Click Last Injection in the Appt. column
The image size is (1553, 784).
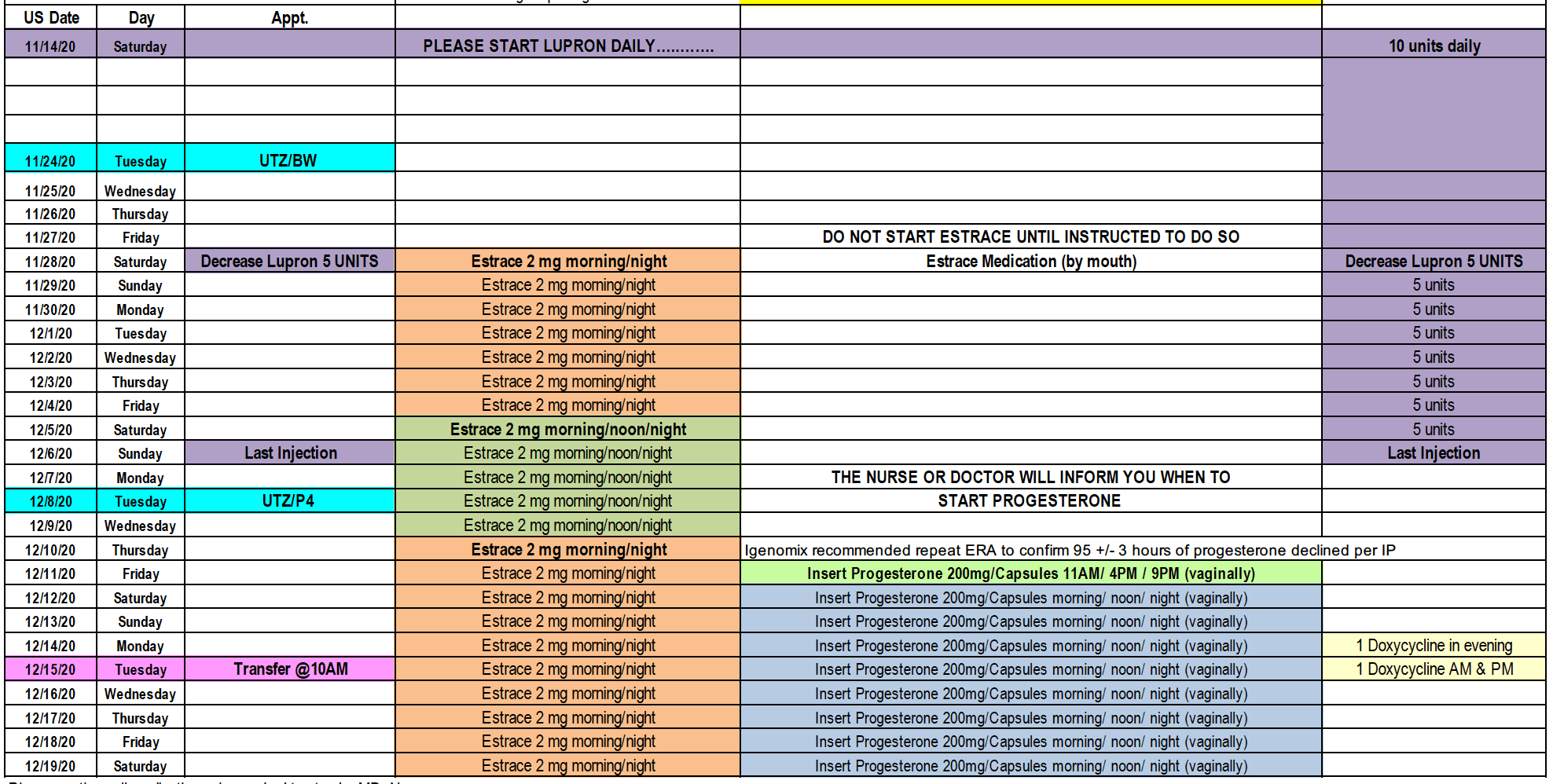pos(289,452)
